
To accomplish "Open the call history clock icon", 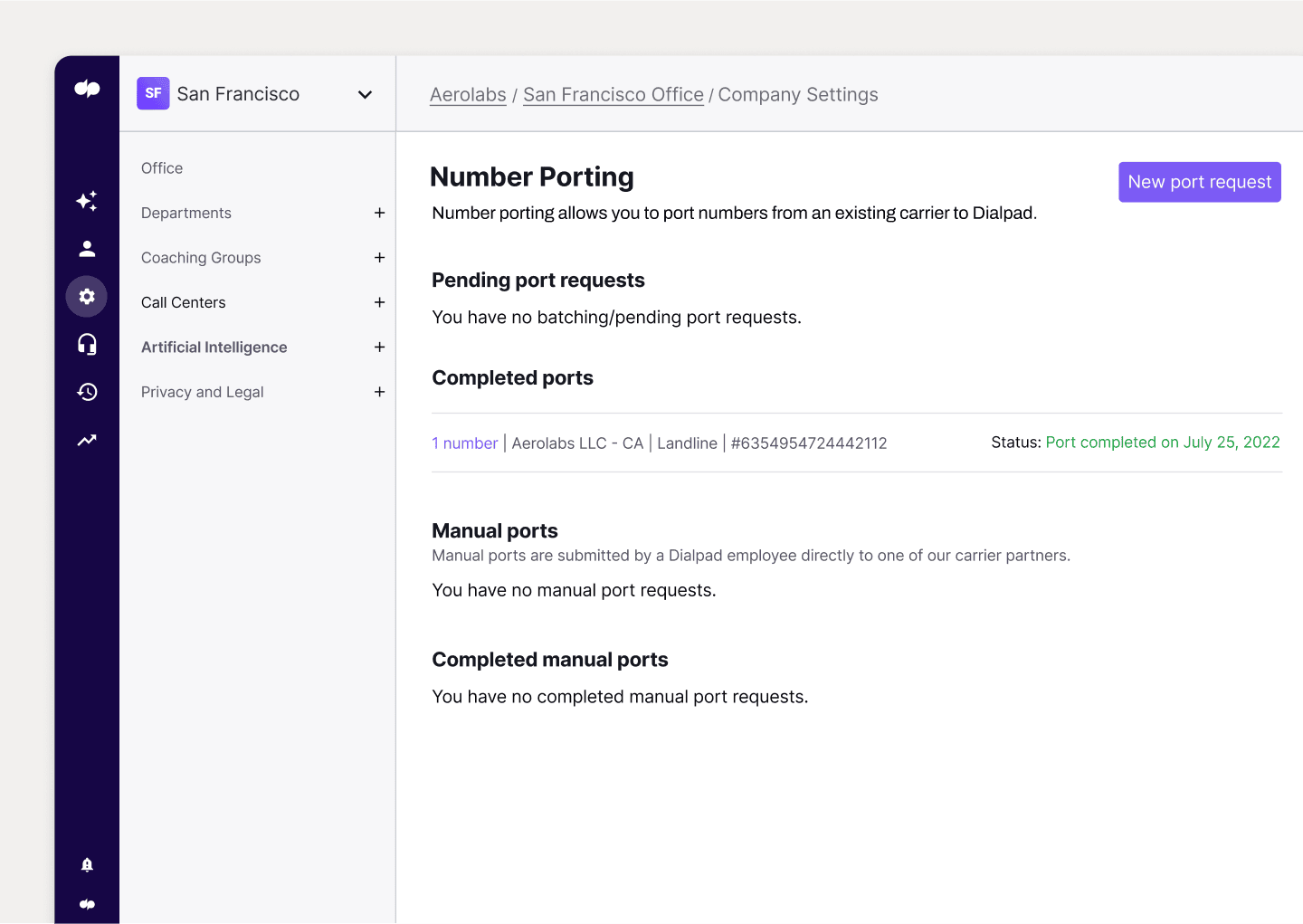I will pos(87,392).
